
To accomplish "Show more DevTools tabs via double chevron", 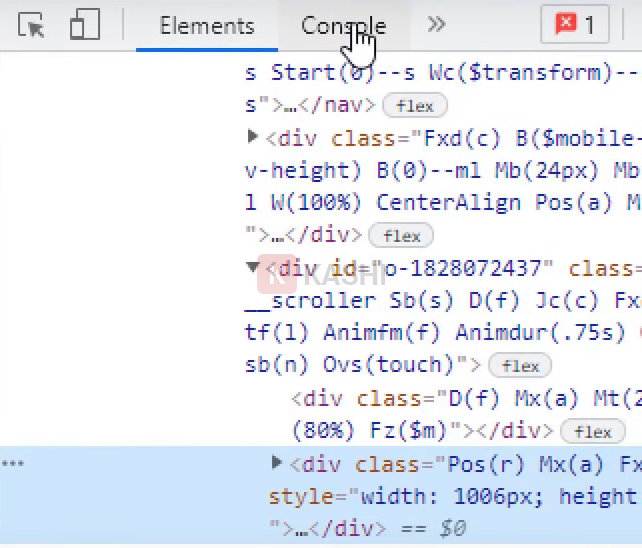I will pos(436,26).
